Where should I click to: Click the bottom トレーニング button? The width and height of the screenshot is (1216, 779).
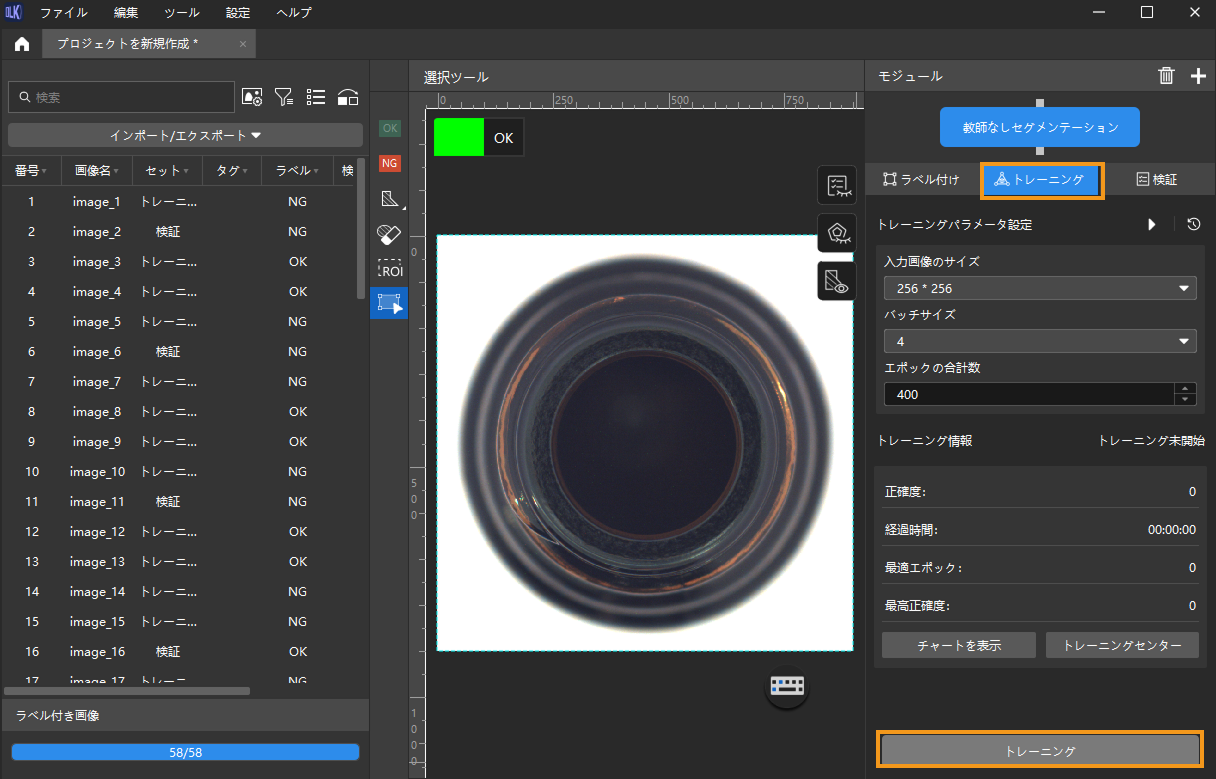click(1040, 750)
